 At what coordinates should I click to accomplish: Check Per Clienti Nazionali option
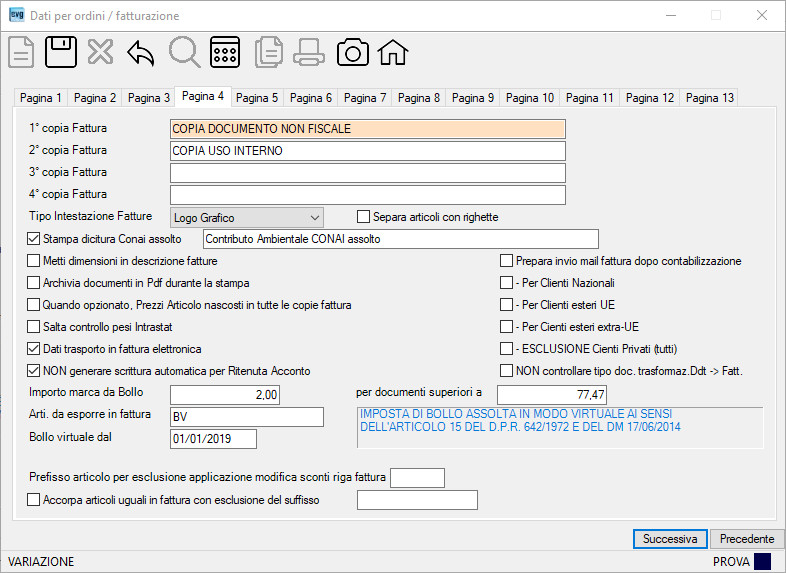(506, 283)
